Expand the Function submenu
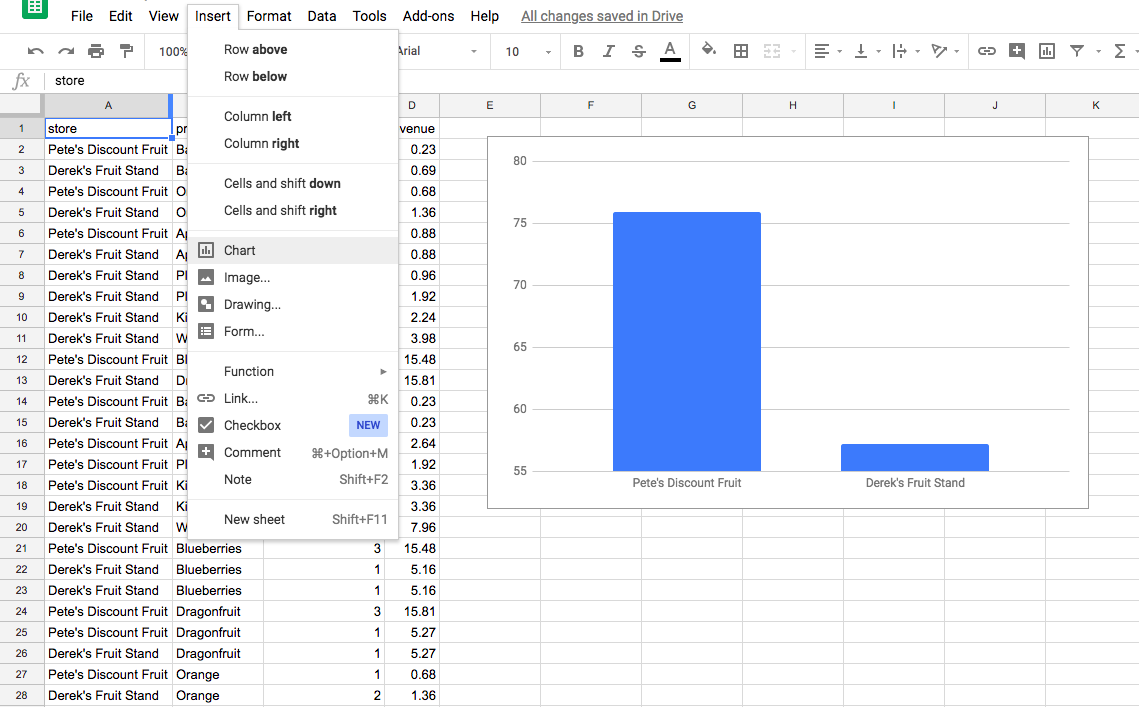This screenshot has height=707, width=1139. [x=293, y=371]
